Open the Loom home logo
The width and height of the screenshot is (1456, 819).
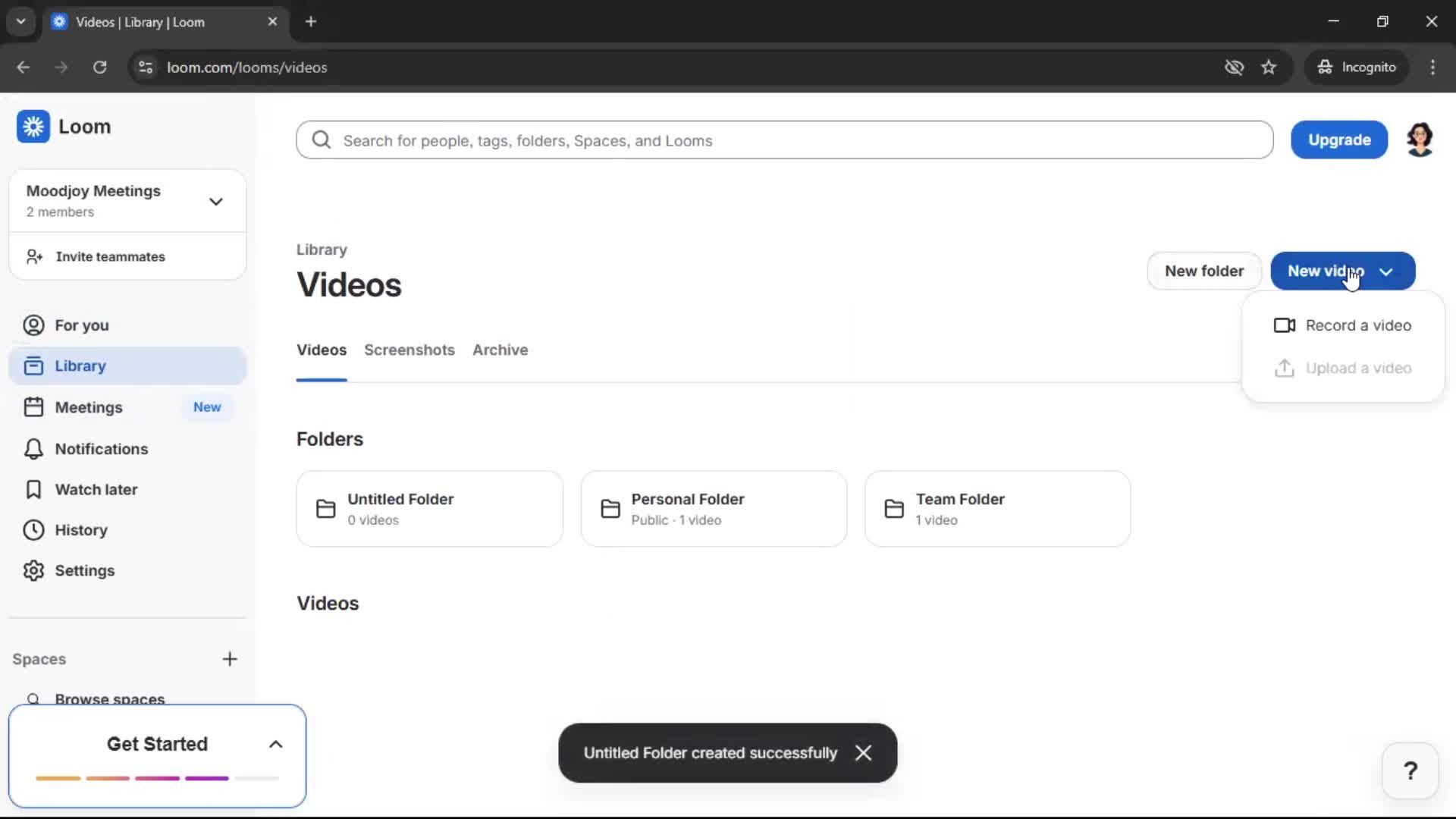pos(65,127)
